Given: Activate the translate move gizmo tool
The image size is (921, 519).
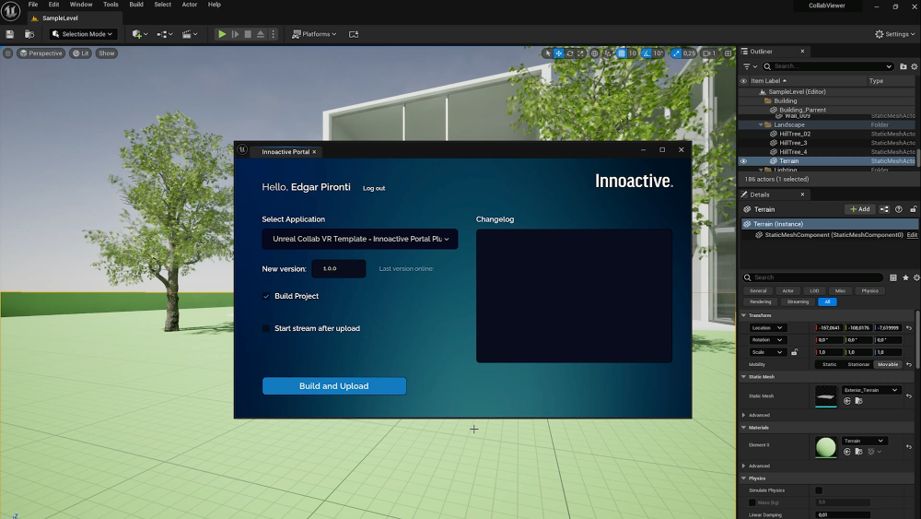Looking at the screenshot, I should pyautogui.click(x=559, y=53).
